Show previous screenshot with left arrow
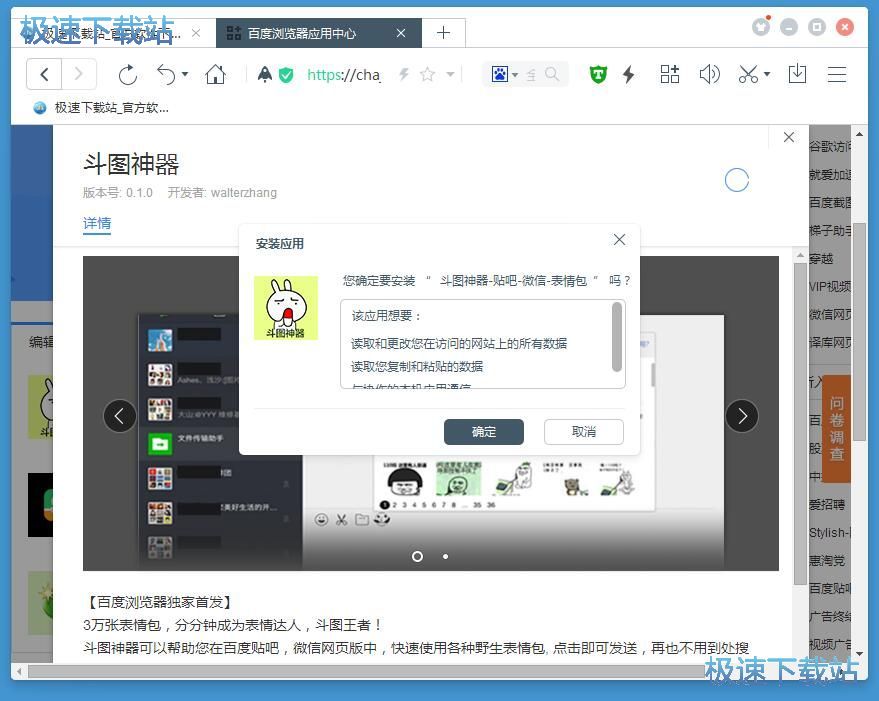Screen dimensions: 879x701 coord(119,416)
